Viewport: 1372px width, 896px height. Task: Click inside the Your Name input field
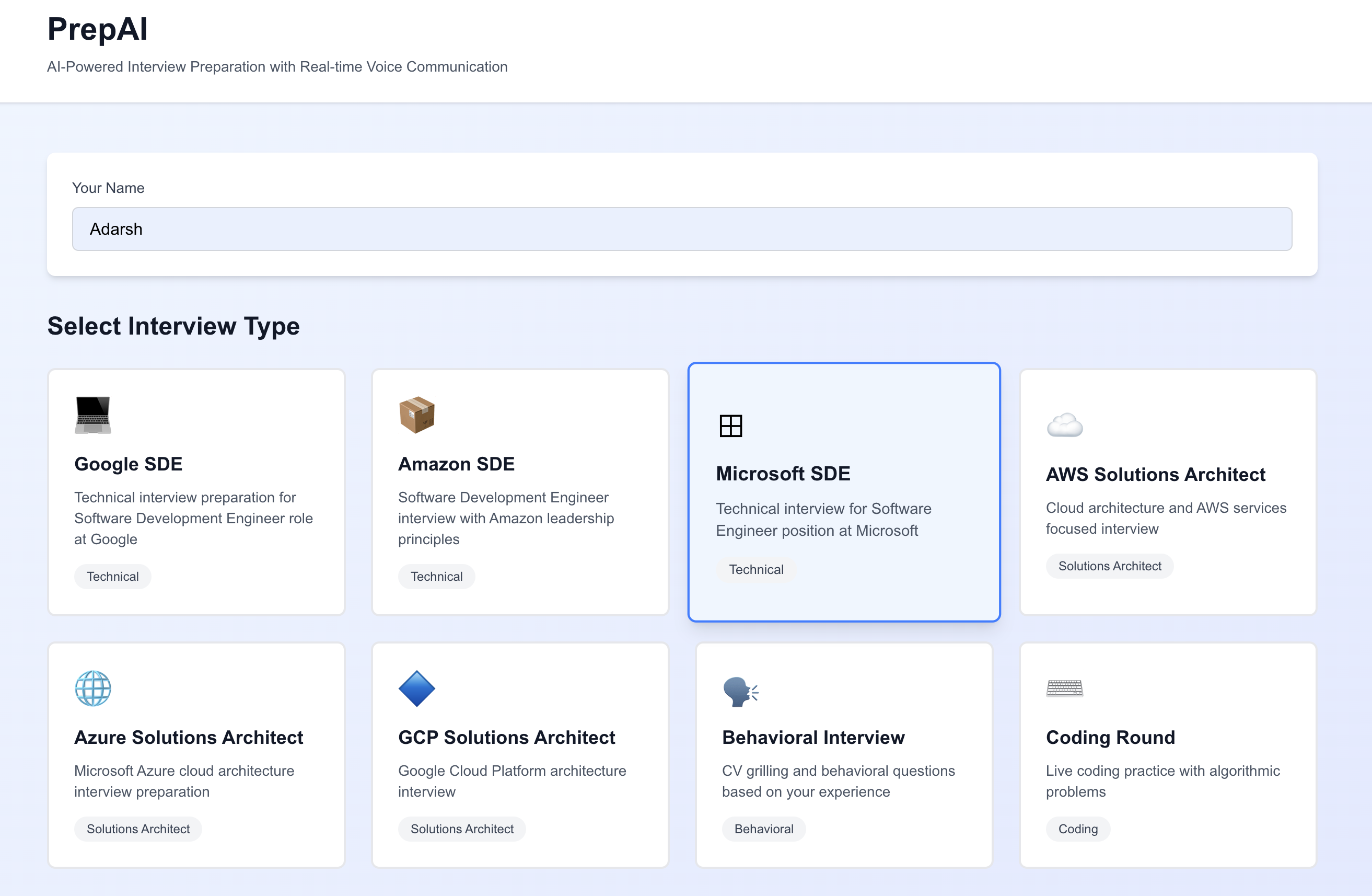(x=681, y=229)
